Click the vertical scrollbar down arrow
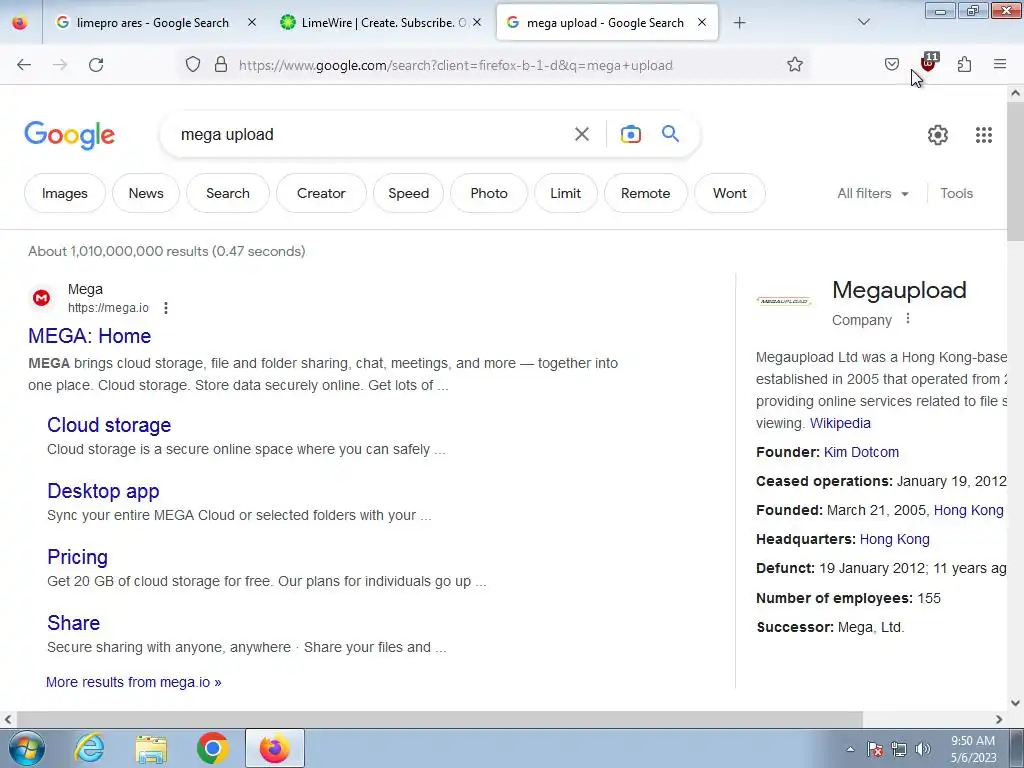This screenshot has width=1024, height=768. (1015, 703)
